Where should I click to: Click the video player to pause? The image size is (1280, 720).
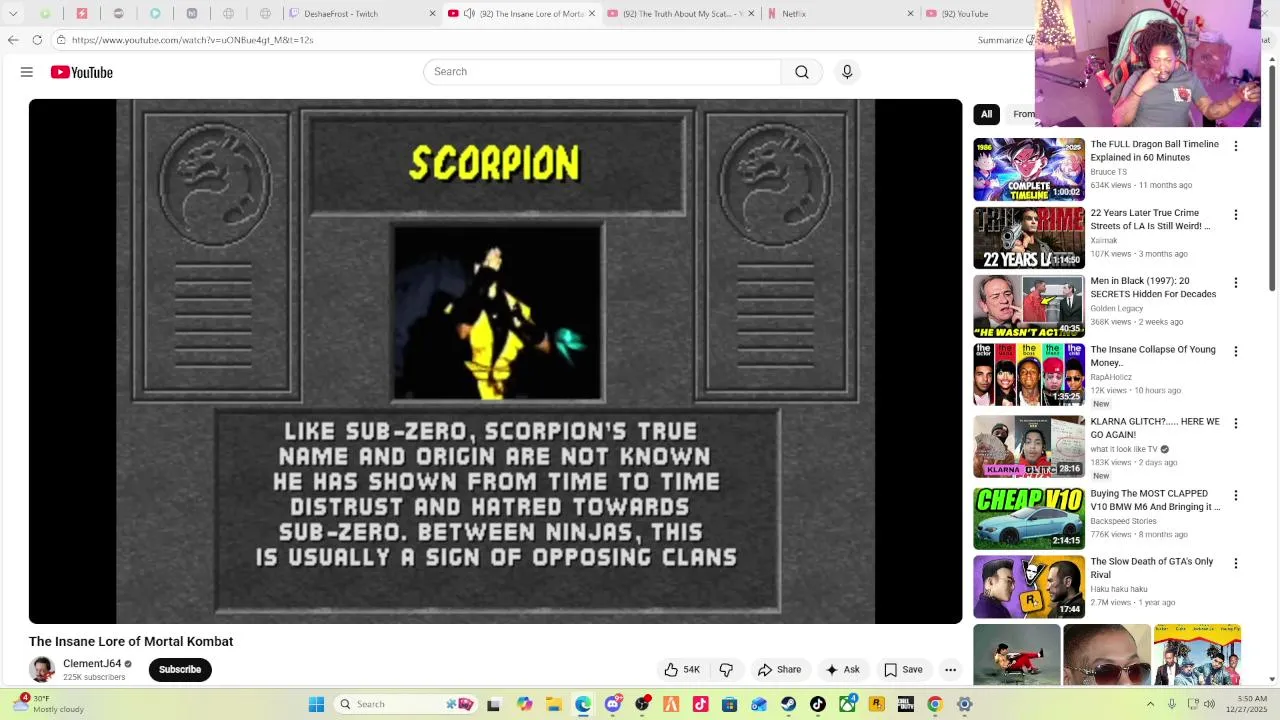(495, 361)
